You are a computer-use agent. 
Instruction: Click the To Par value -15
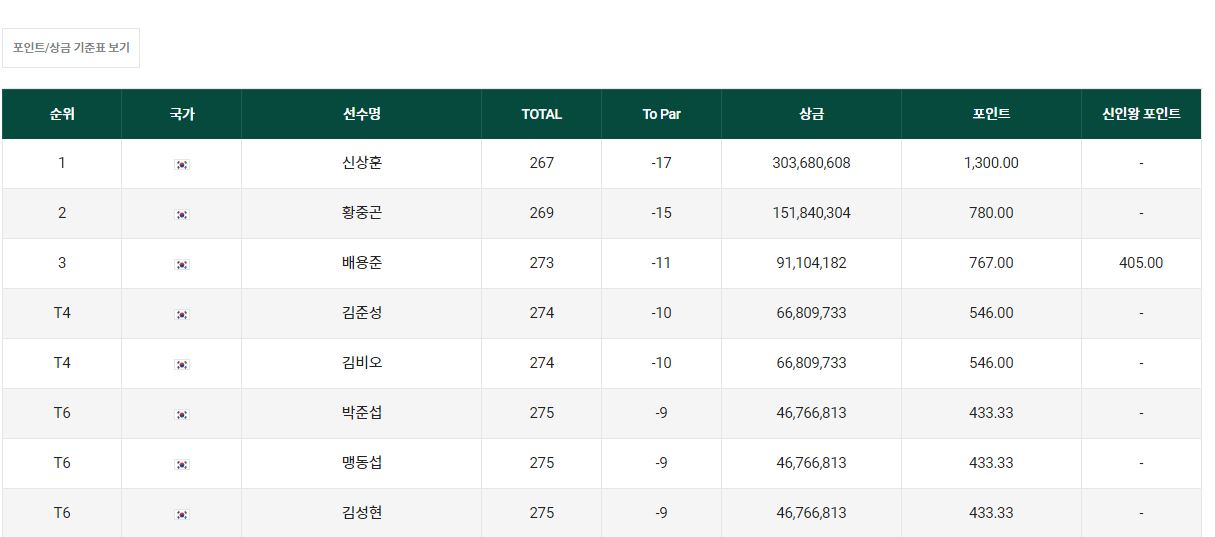(661, 213)
